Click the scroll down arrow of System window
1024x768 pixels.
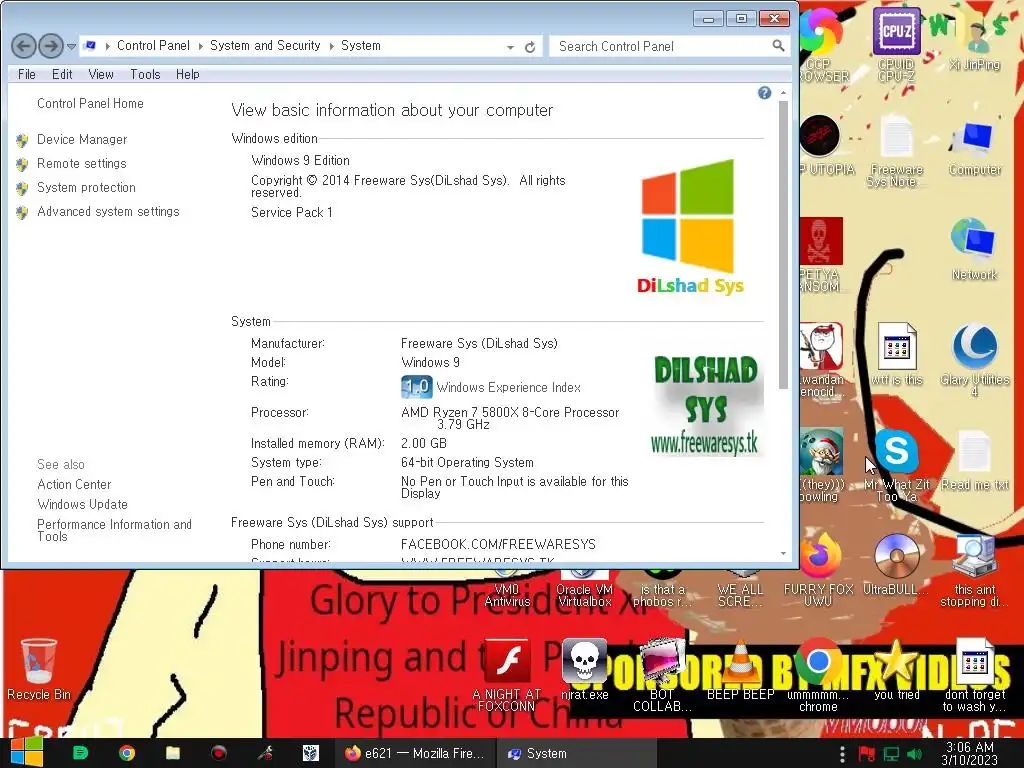click(783, 553)
